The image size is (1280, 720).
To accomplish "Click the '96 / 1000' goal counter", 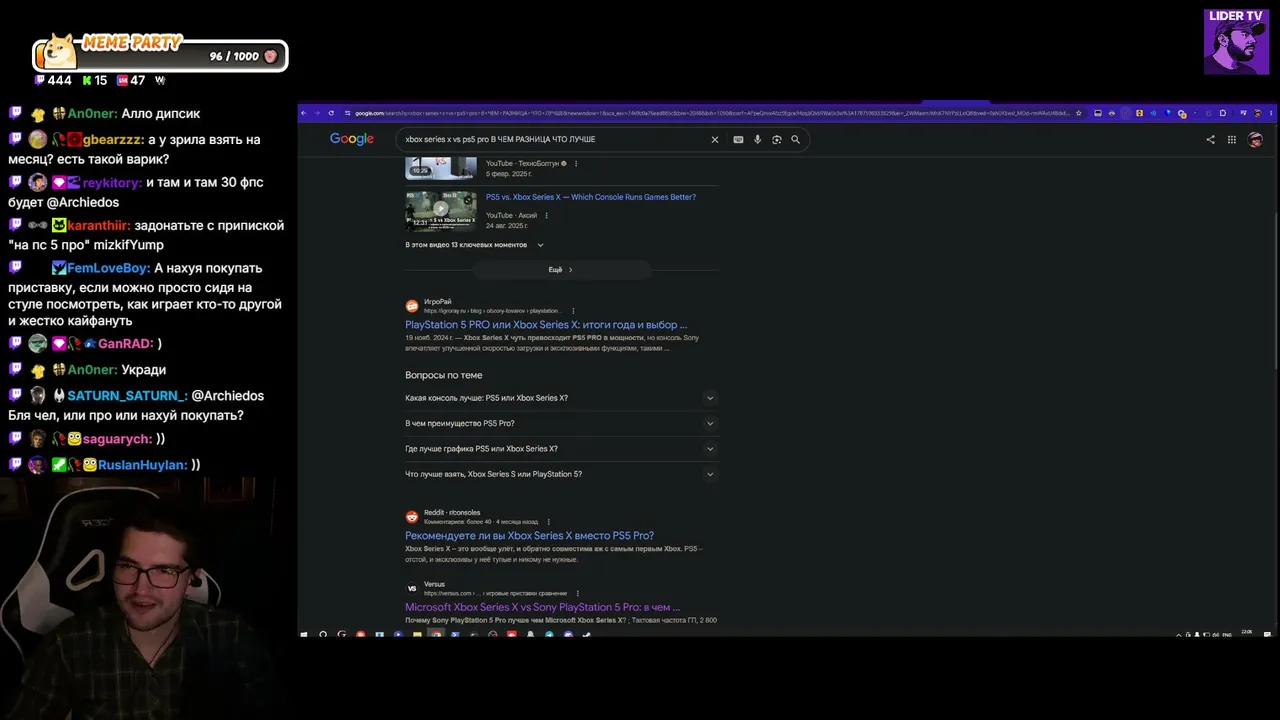I will pyautogui.click(x=234, y=57).
